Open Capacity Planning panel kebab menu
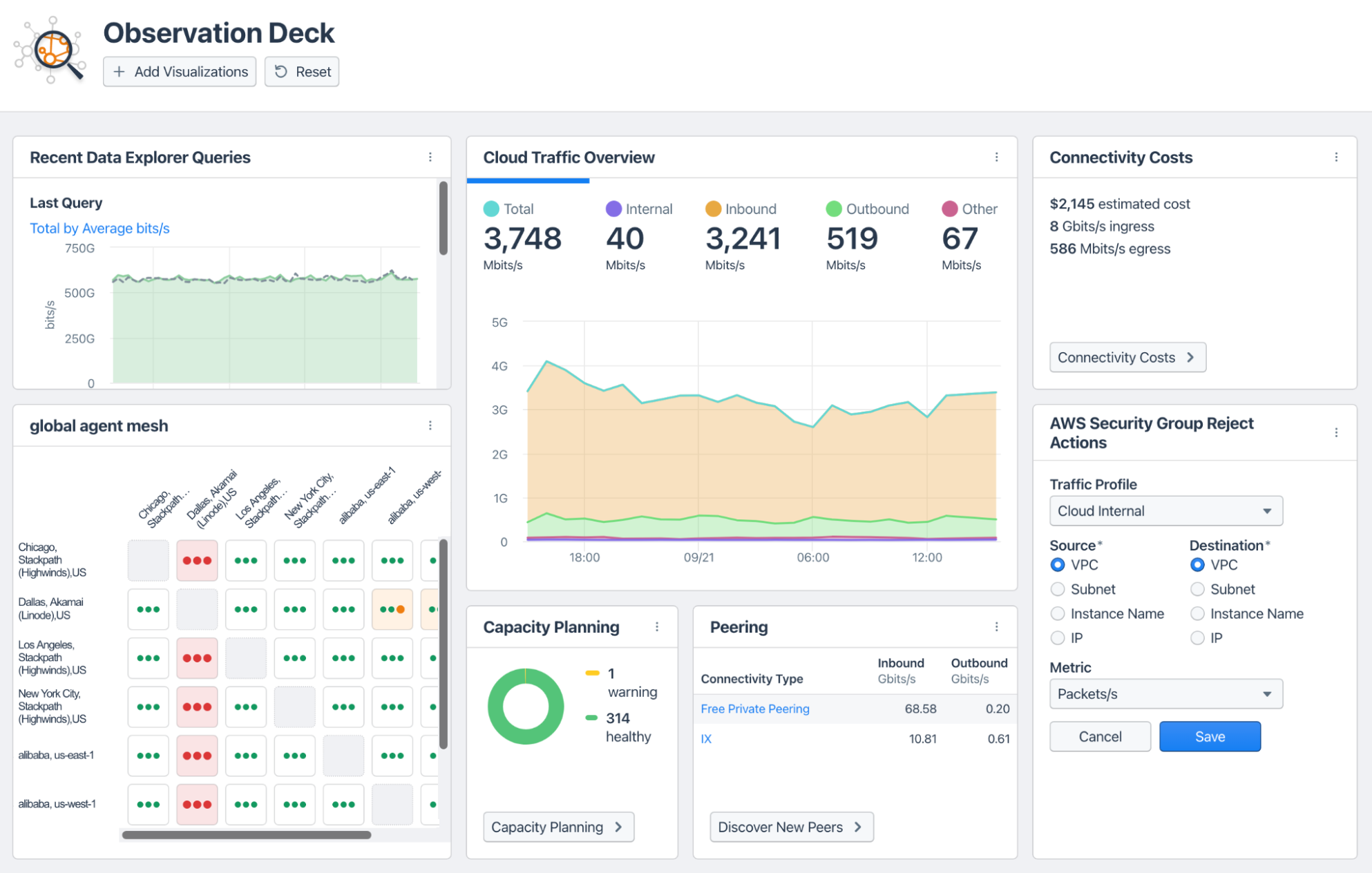This screenshot has height=873, width=1372. click(656, 626)
